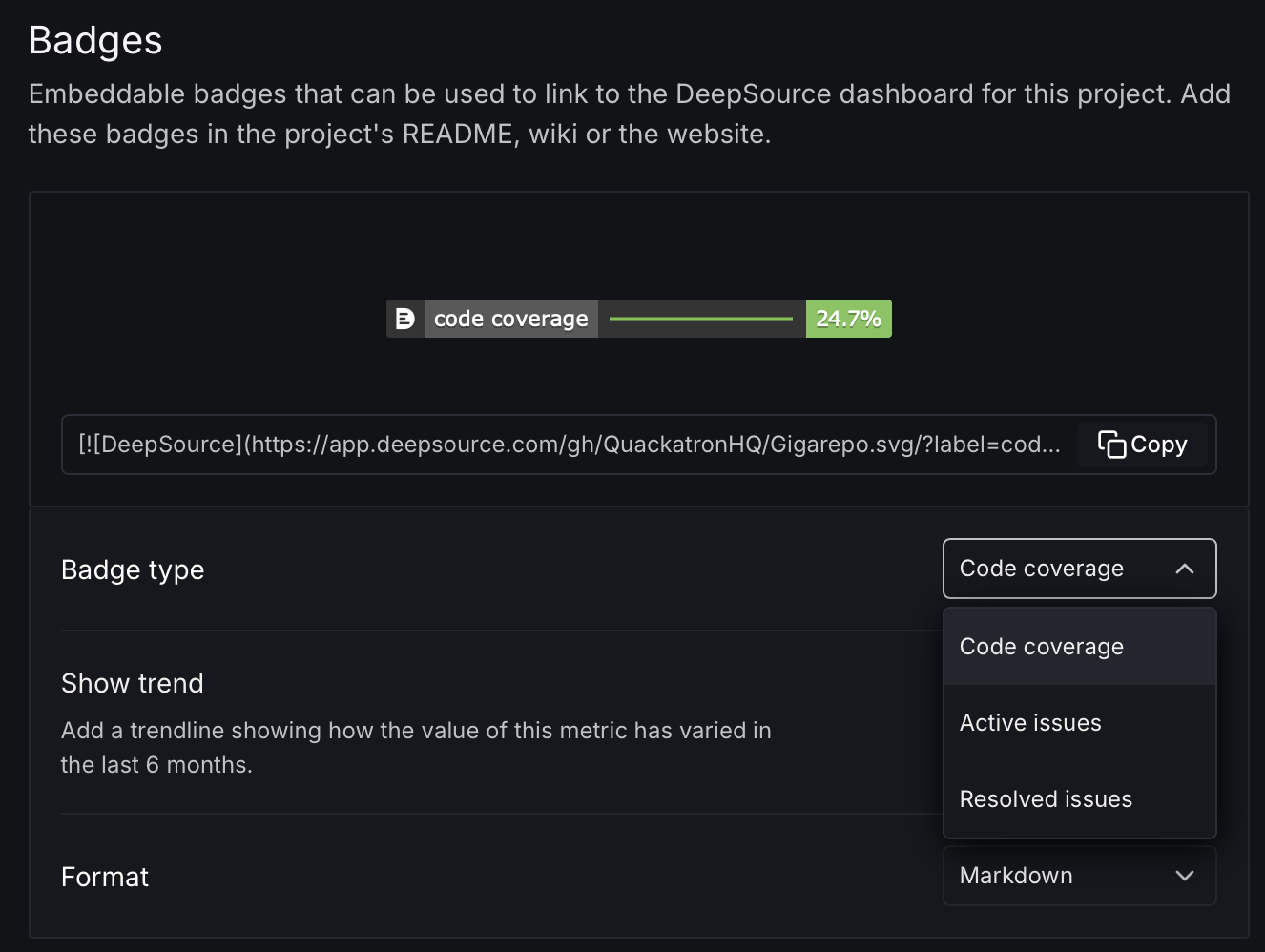This screenshot has height=952, width=1265.
Task: Click the green 24.7% badge value
Action: tap(848, 319)
